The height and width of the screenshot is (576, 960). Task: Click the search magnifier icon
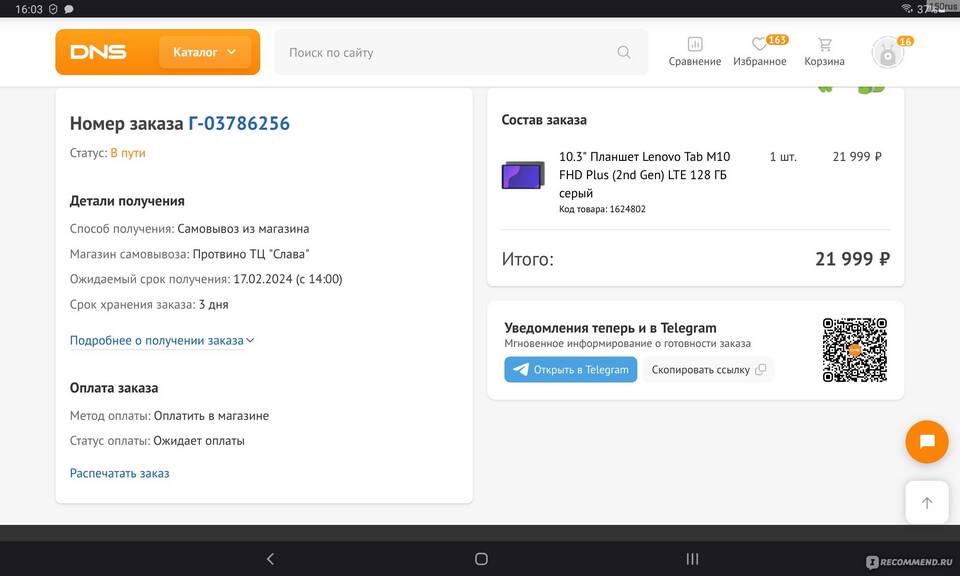(x=624, y=52)
